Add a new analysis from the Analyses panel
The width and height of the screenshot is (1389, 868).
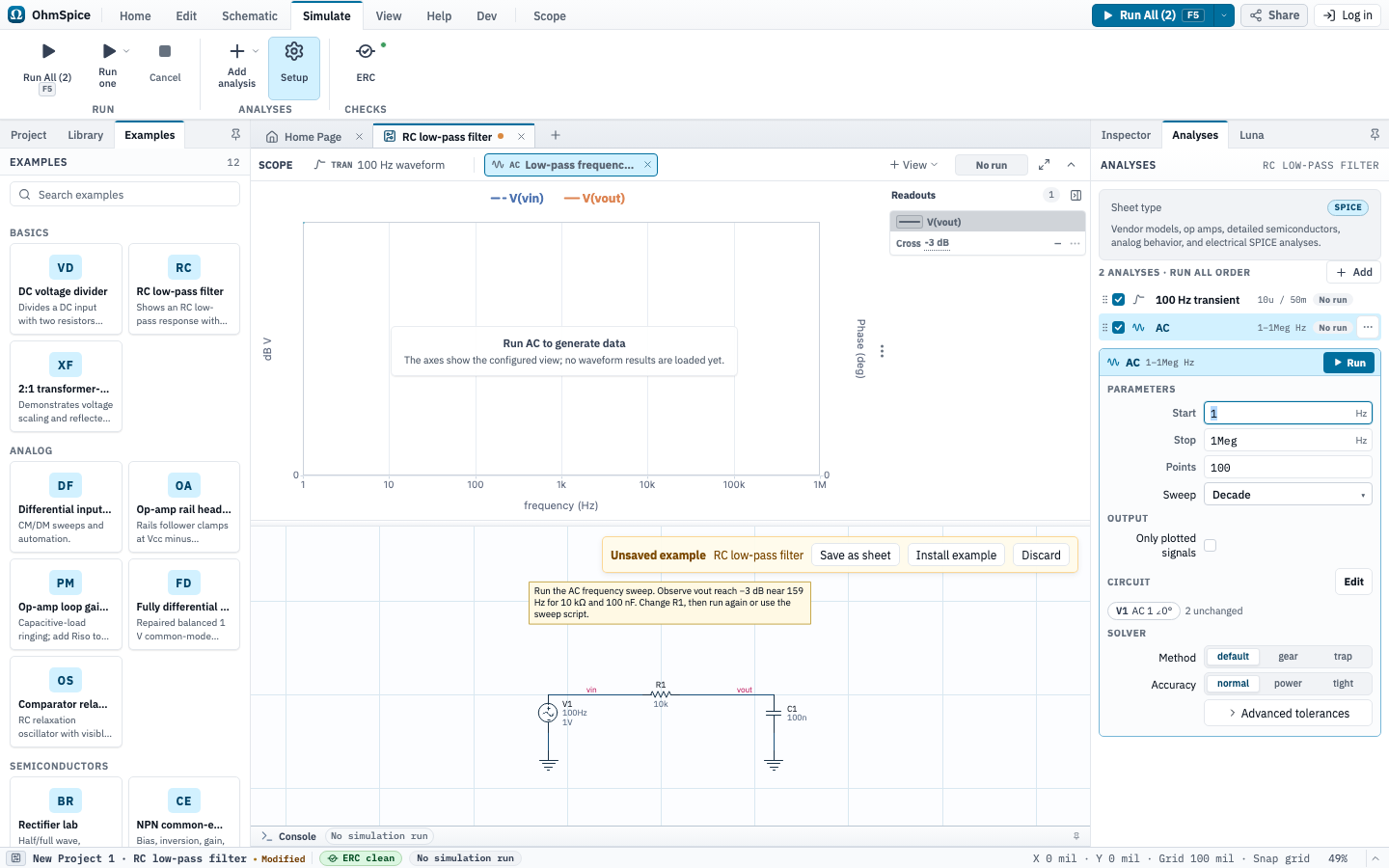[1353, 272]
